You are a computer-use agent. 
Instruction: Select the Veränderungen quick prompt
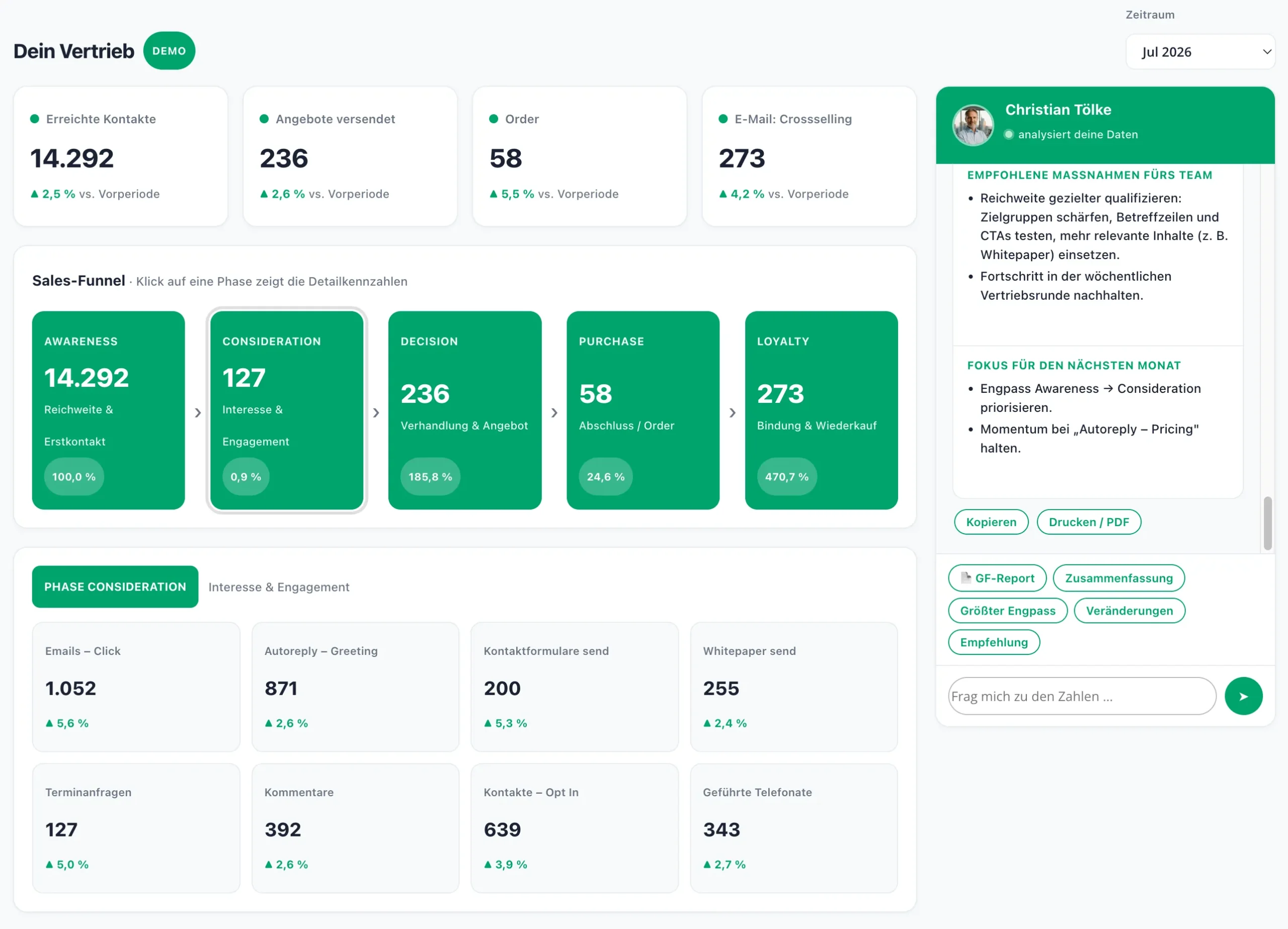coord(1130,611)
